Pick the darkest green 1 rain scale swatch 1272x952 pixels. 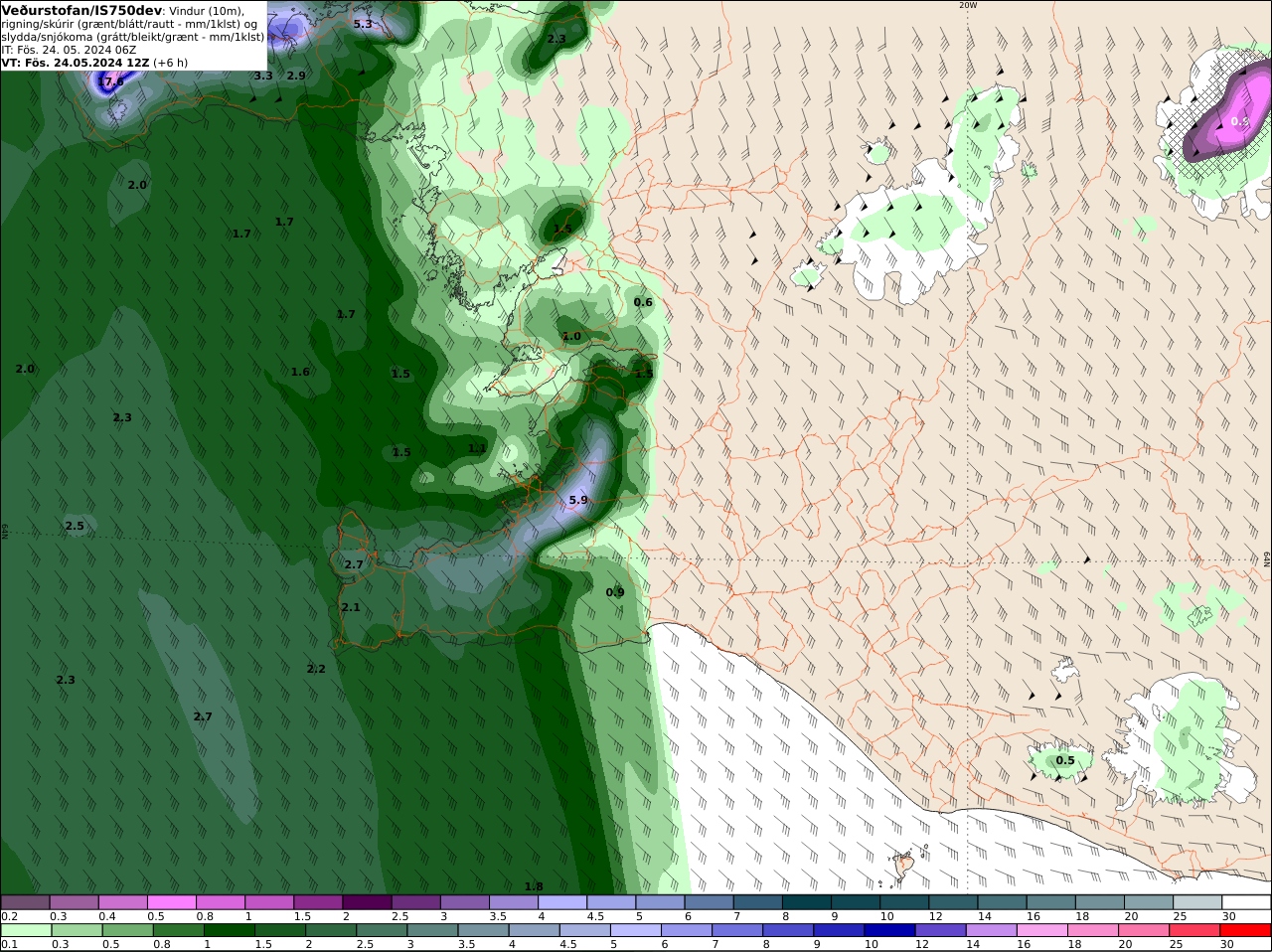(229, 930)
